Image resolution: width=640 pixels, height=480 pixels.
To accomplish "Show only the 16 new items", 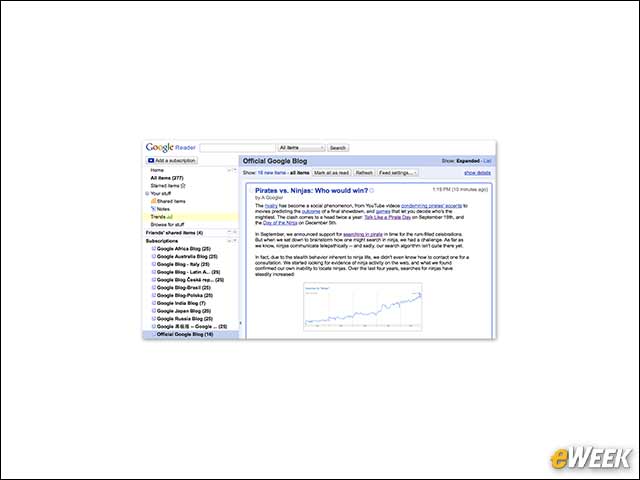I will 271,173.
